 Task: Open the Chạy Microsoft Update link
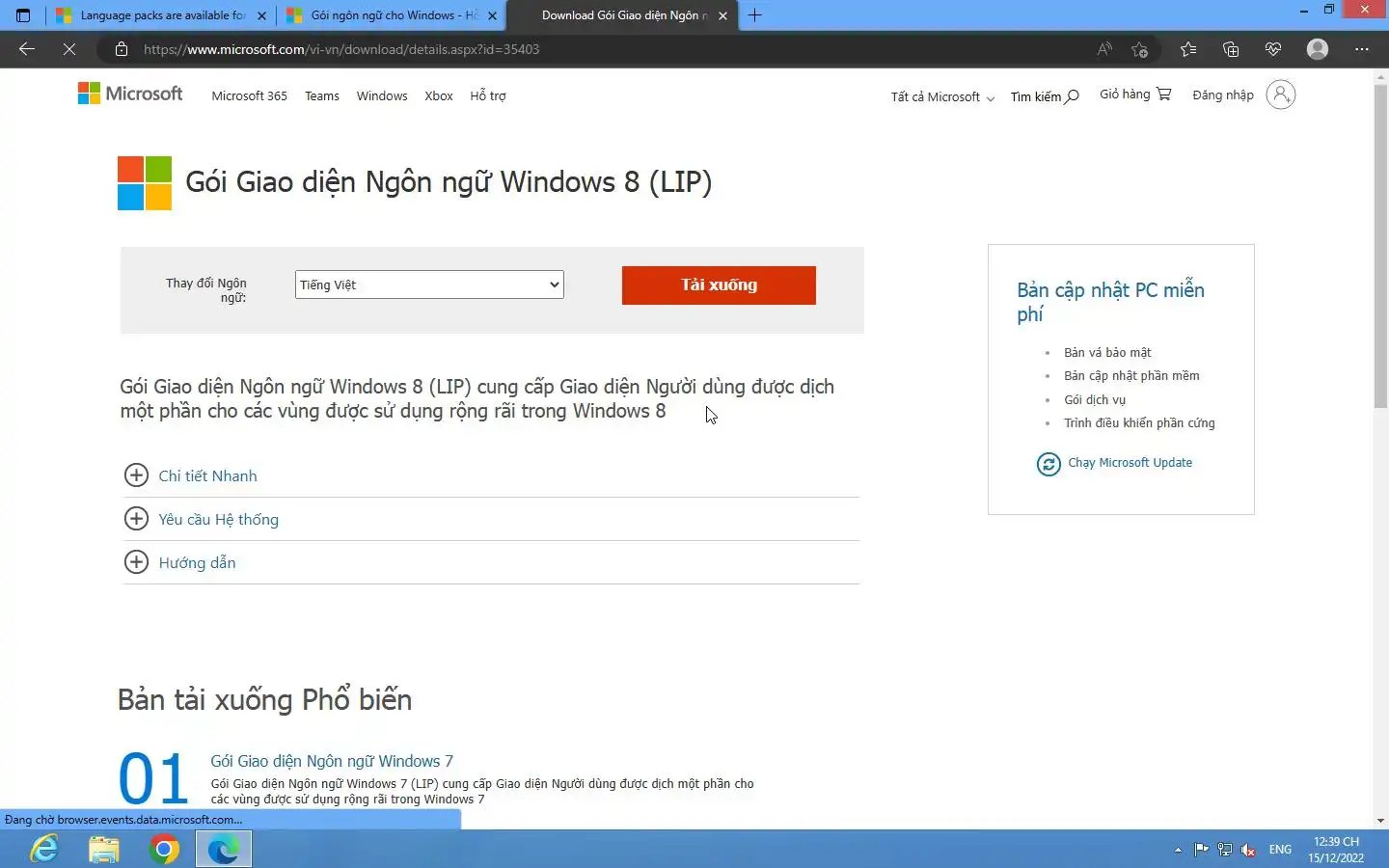[1130, 463]
